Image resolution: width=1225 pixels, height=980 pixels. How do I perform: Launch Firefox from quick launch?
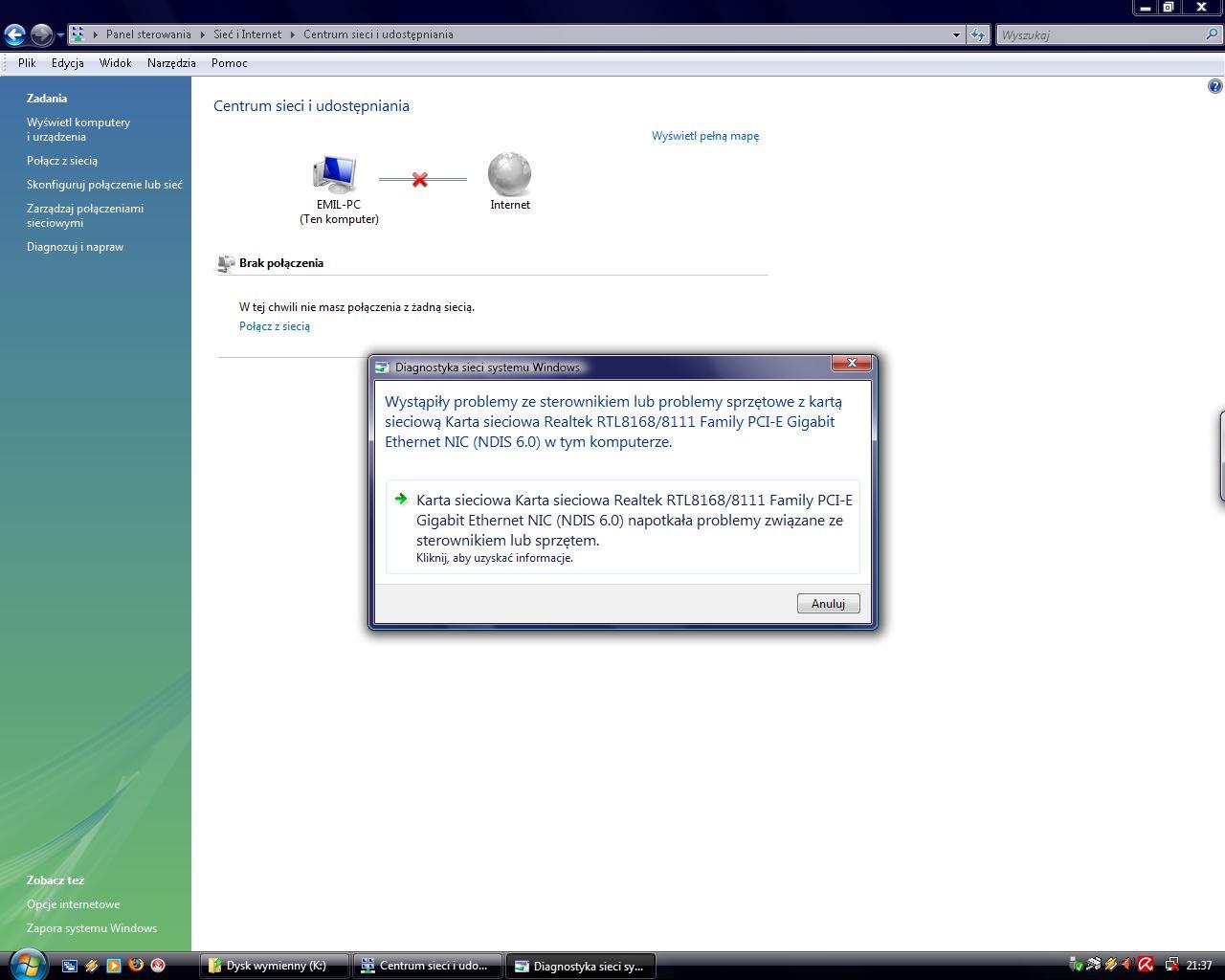(136, 966)
